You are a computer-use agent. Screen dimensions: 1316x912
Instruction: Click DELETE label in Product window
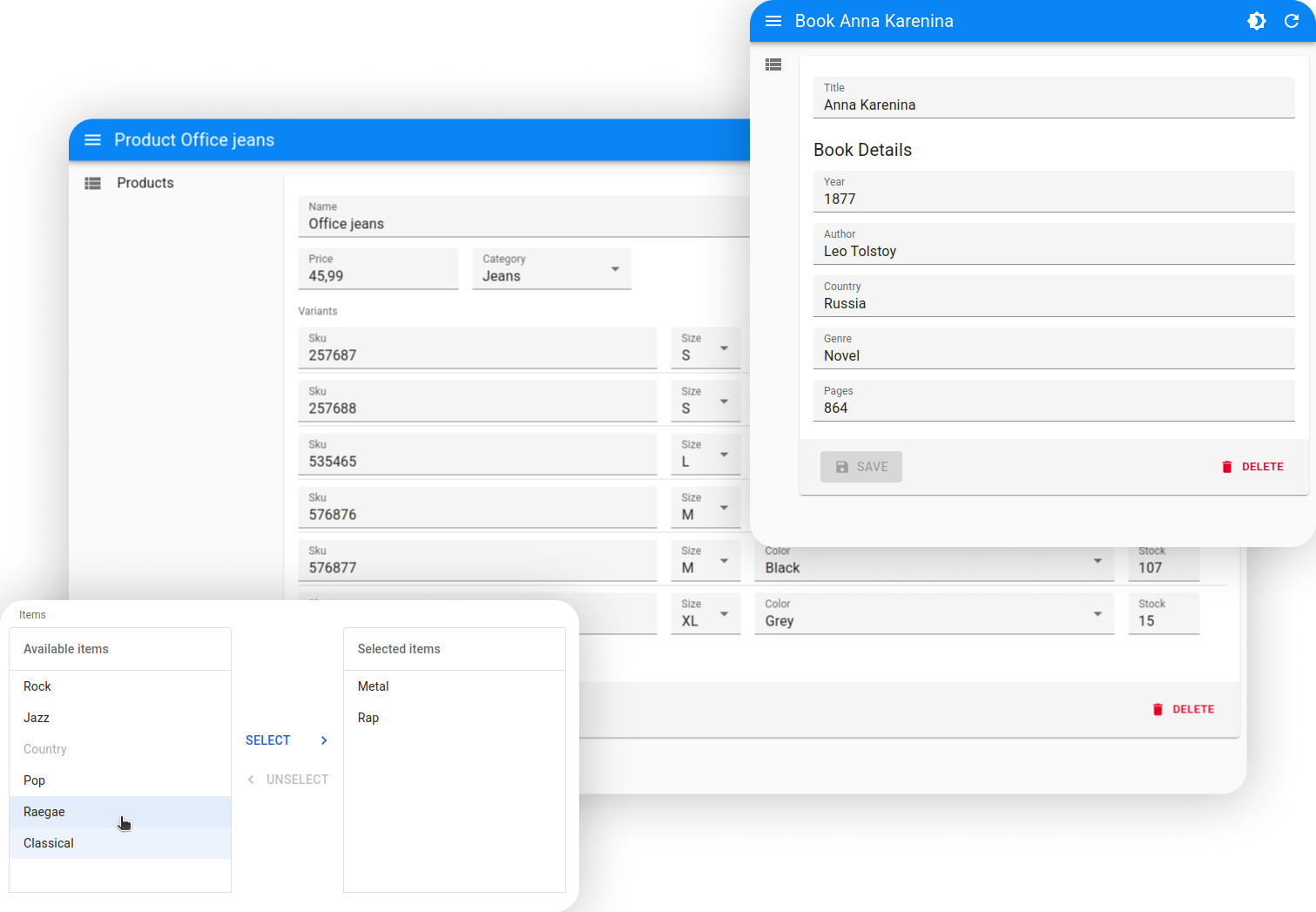pyautogui.click(x=1193, y=709)
